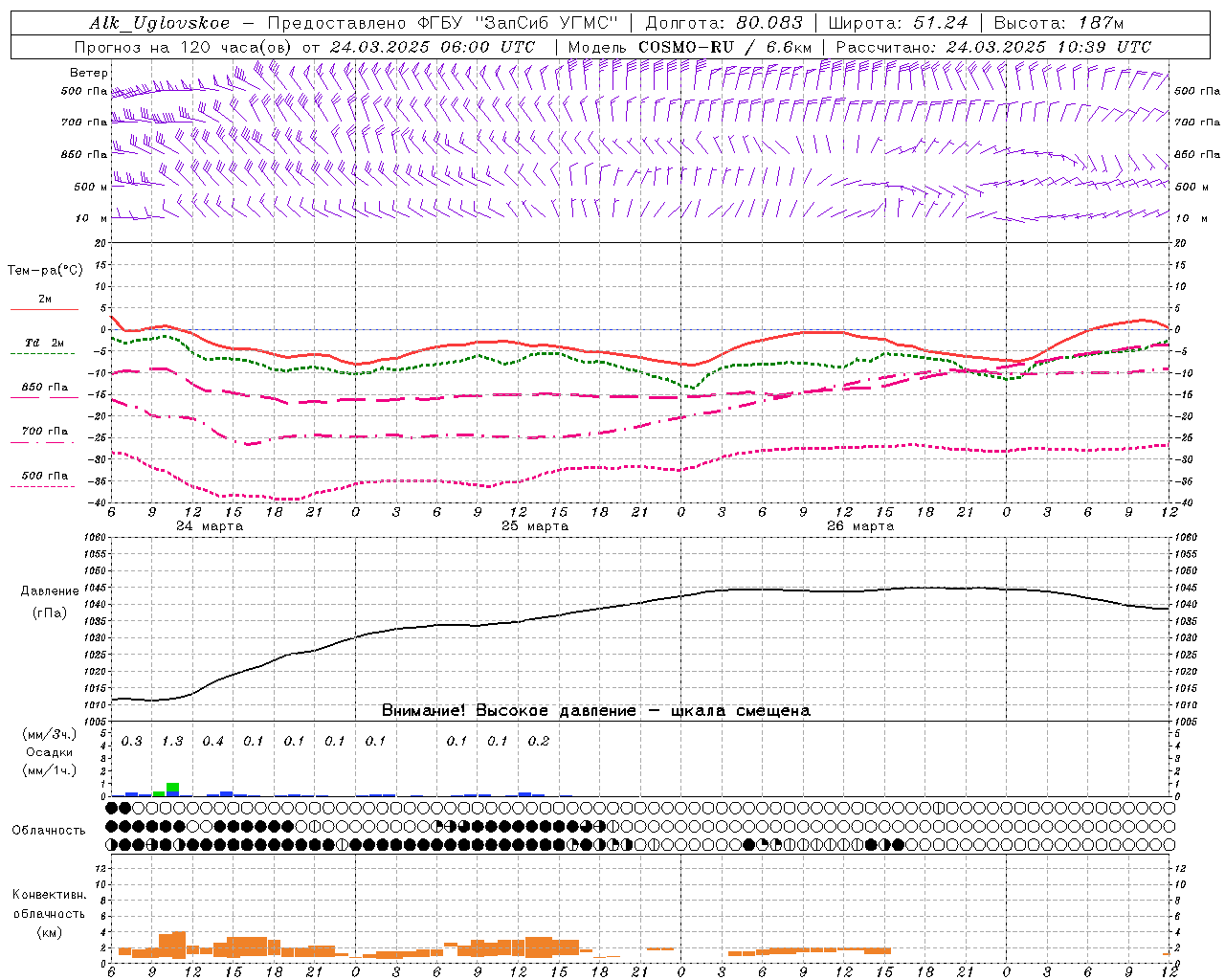This screenshot has width=1225, height=980.
Task: Select the "Тем-ра(°C)" temperature axis label
Action: 45,271
